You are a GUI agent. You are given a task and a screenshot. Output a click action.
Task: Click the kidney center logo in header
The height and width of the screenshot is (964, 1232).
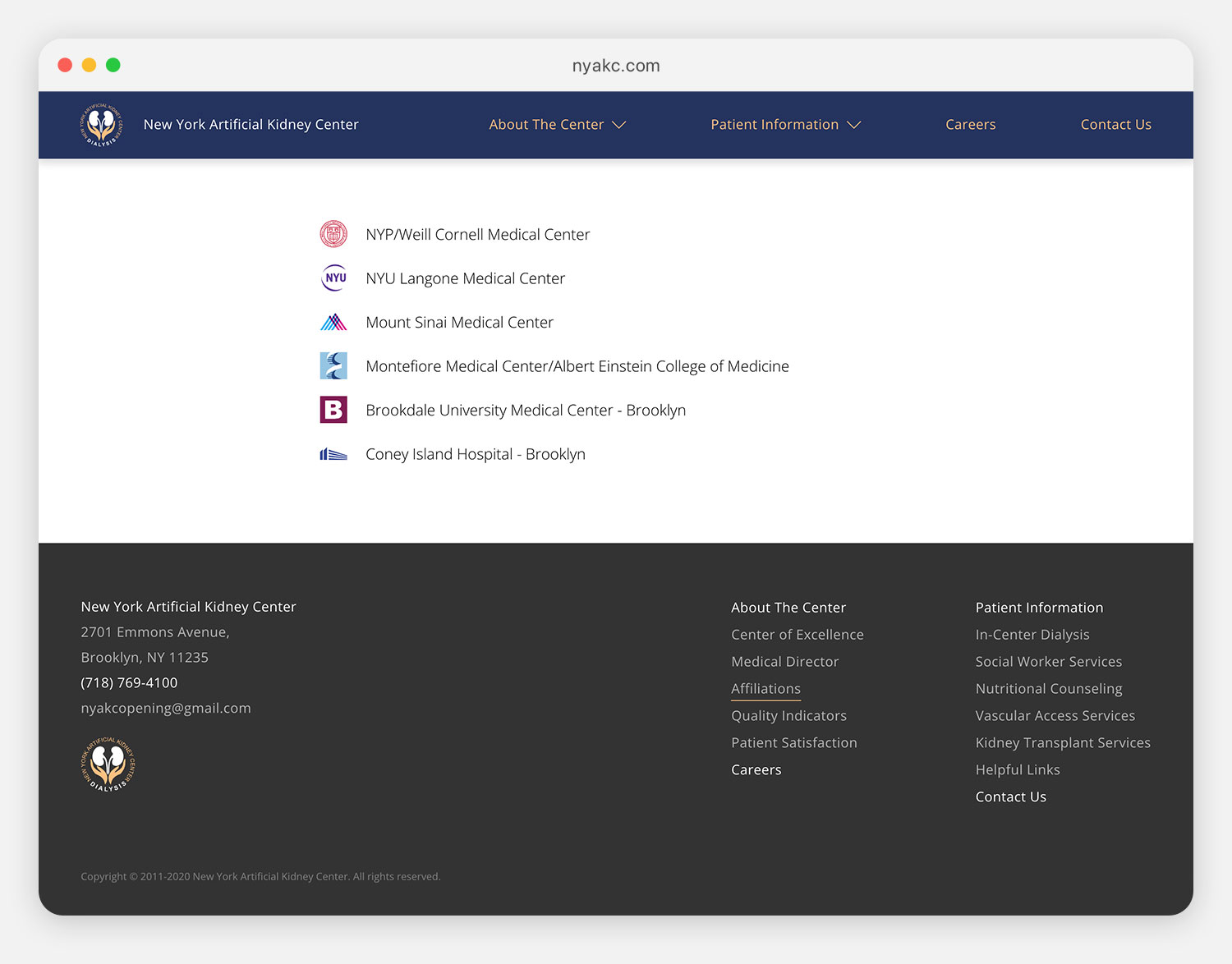tap(101, 125)
